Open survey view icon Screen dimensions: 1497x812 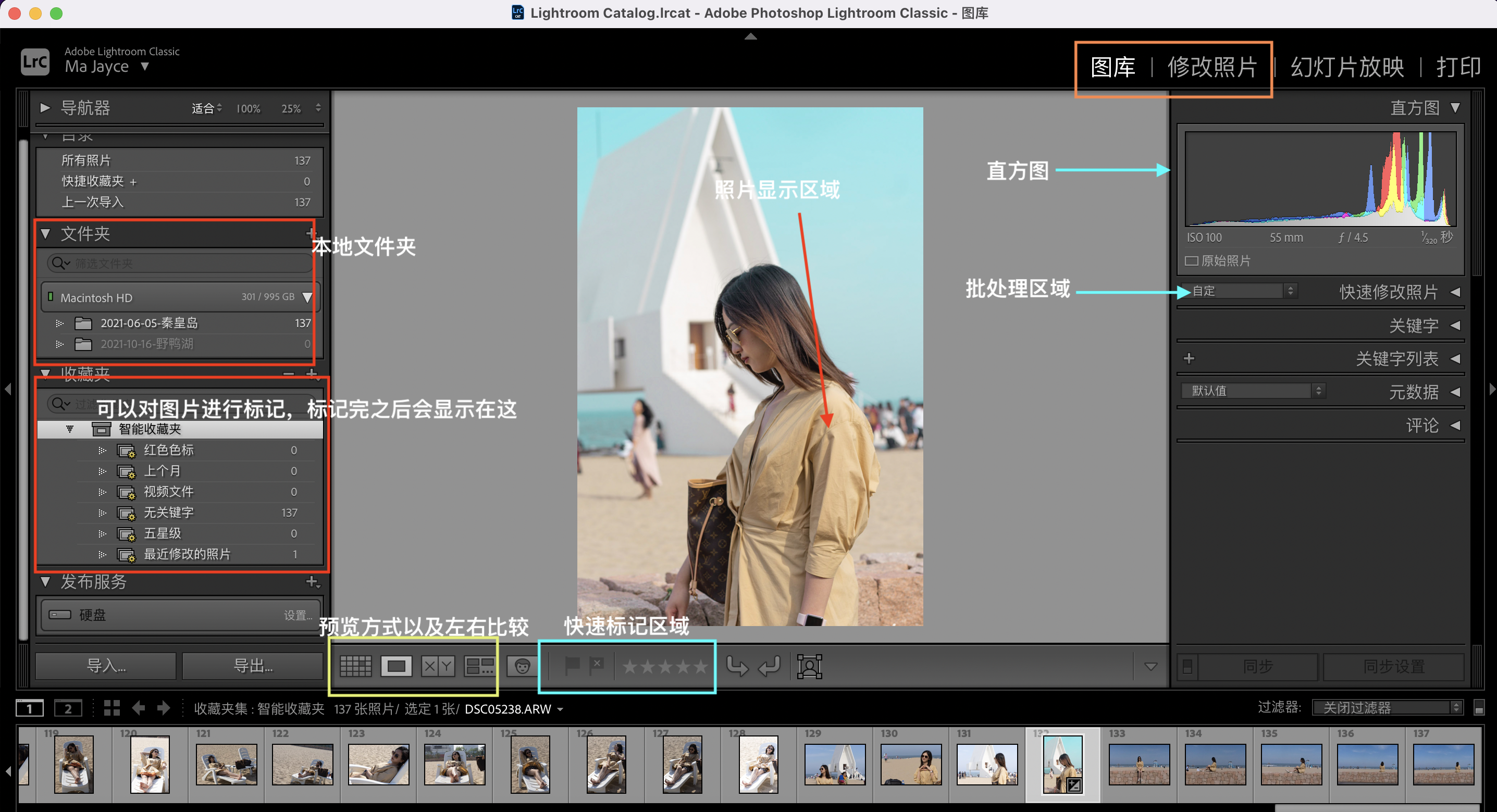[479, 666]
